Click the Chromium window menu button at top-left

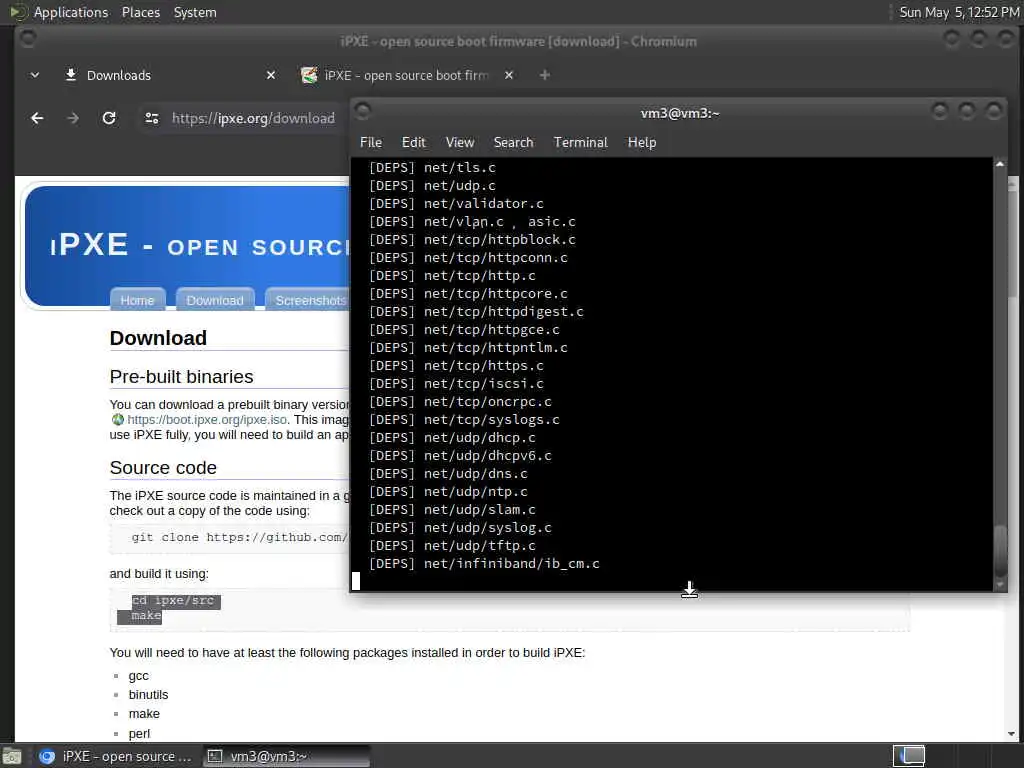click(x=27, y=40)
